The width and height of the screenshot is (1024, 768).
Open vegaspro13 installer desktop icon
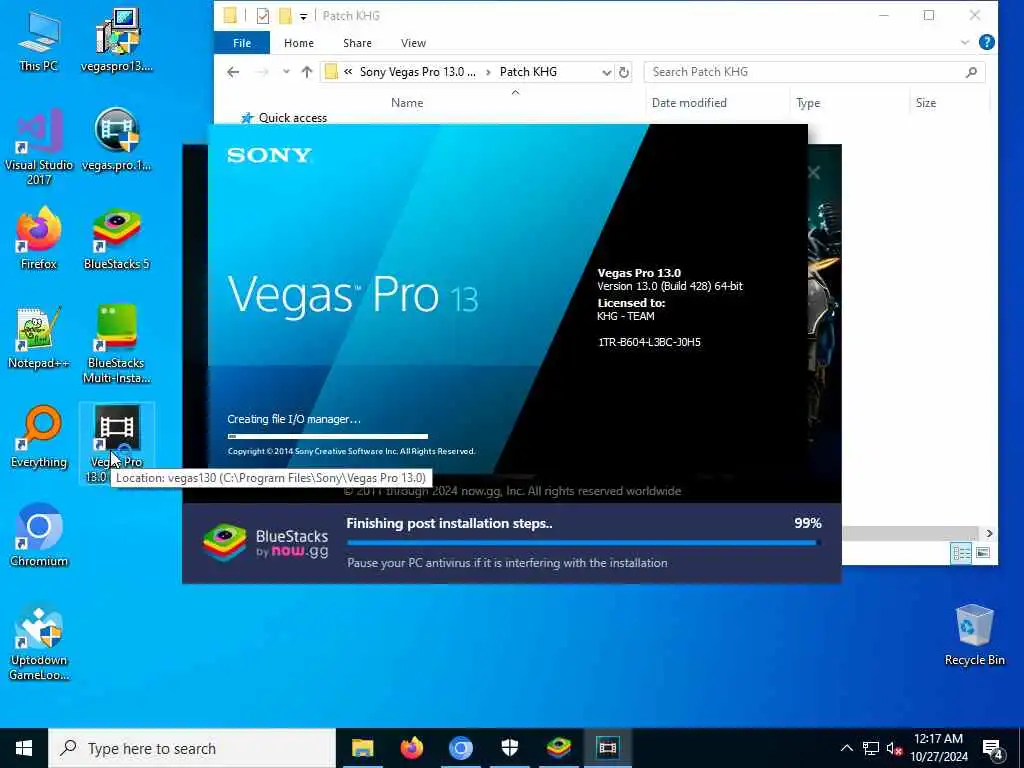[117, 40]
